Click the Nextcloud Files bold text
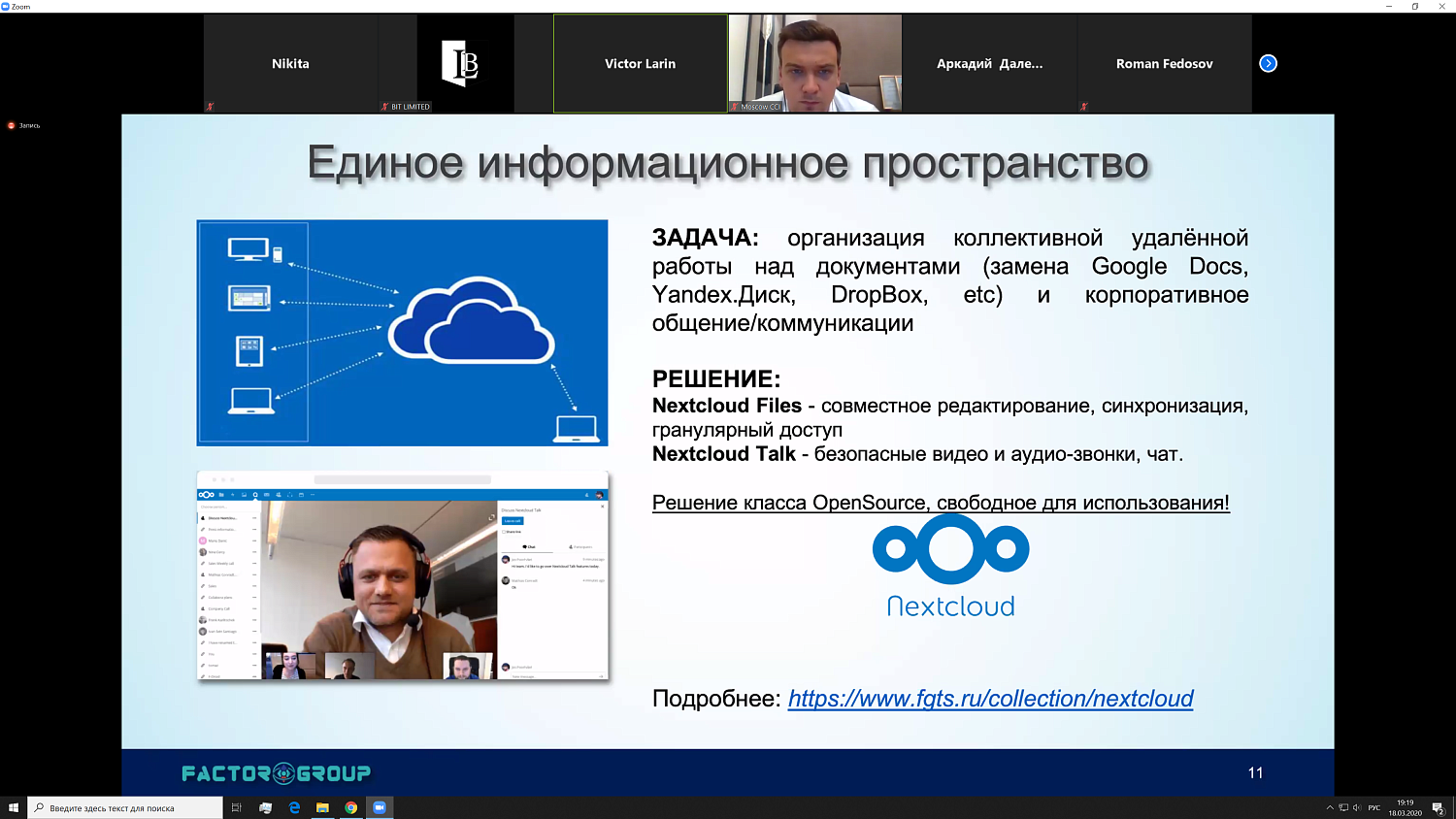 click(x=727, y=406)
